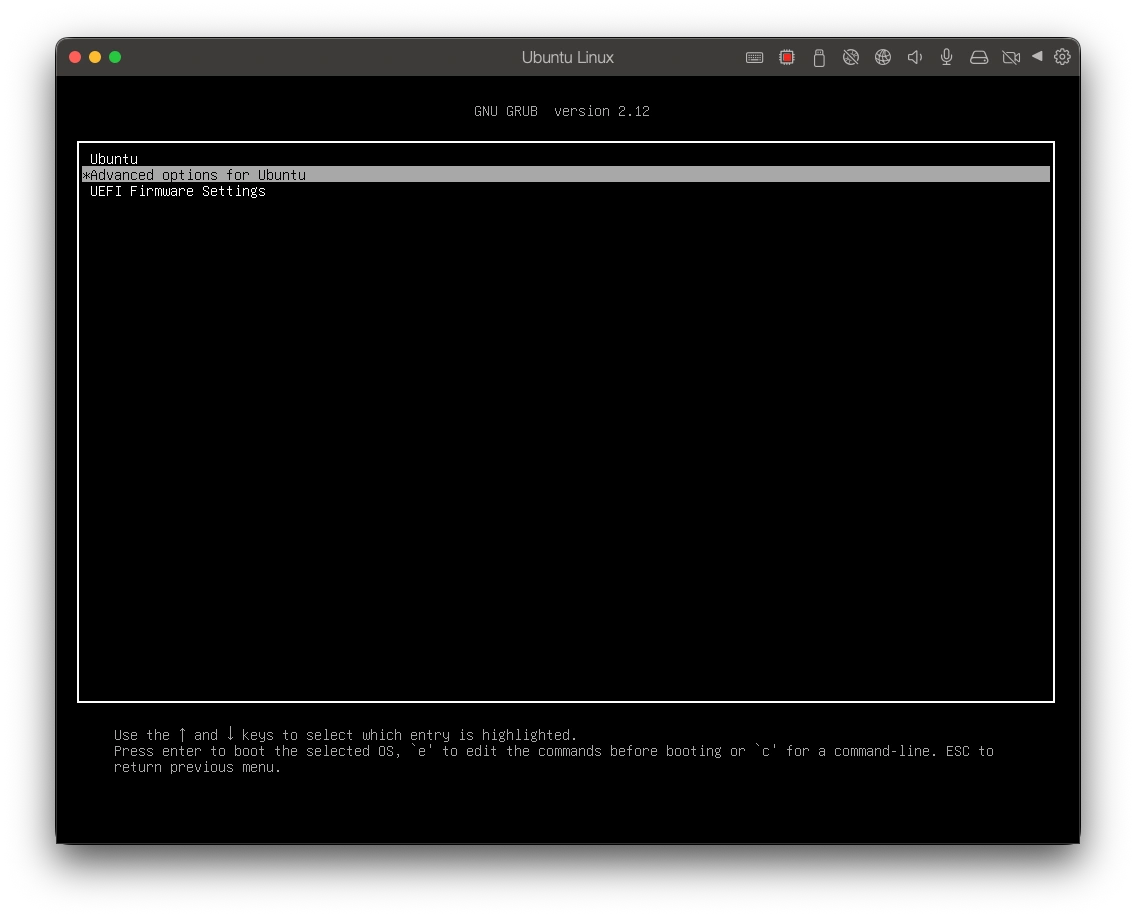
Task: Open the virtual machine settings gear
Action: tap(1062, 57)
